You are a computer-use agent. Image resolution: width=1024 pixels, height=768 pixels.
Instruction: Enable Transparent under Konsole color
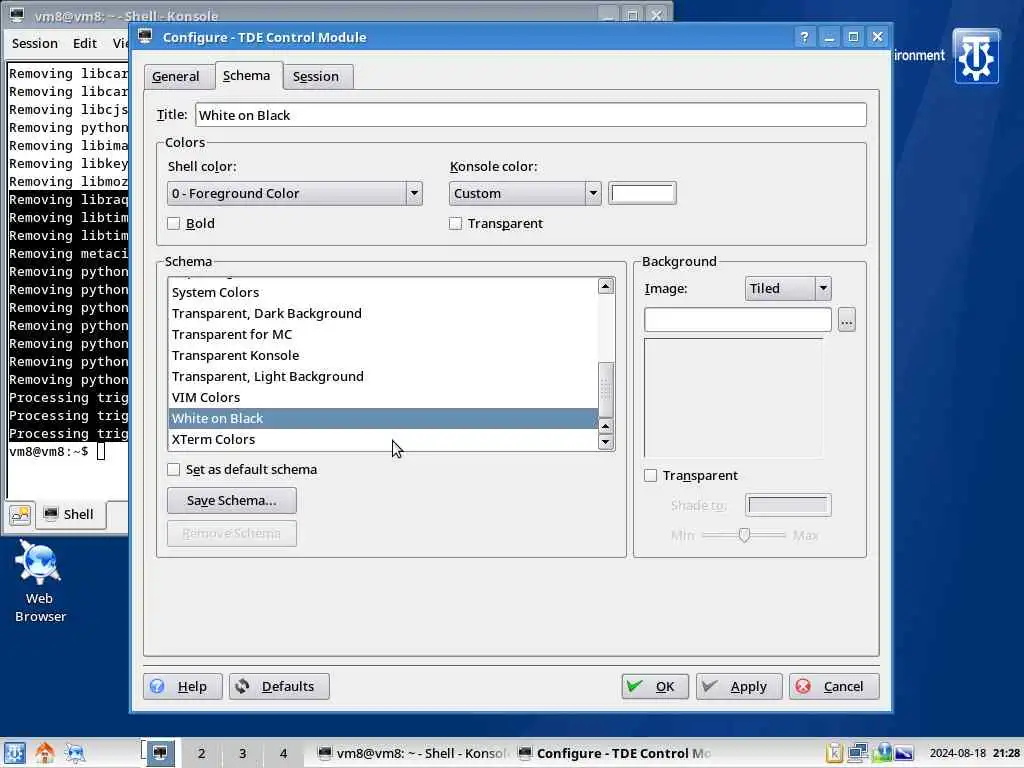coord(455,223)
